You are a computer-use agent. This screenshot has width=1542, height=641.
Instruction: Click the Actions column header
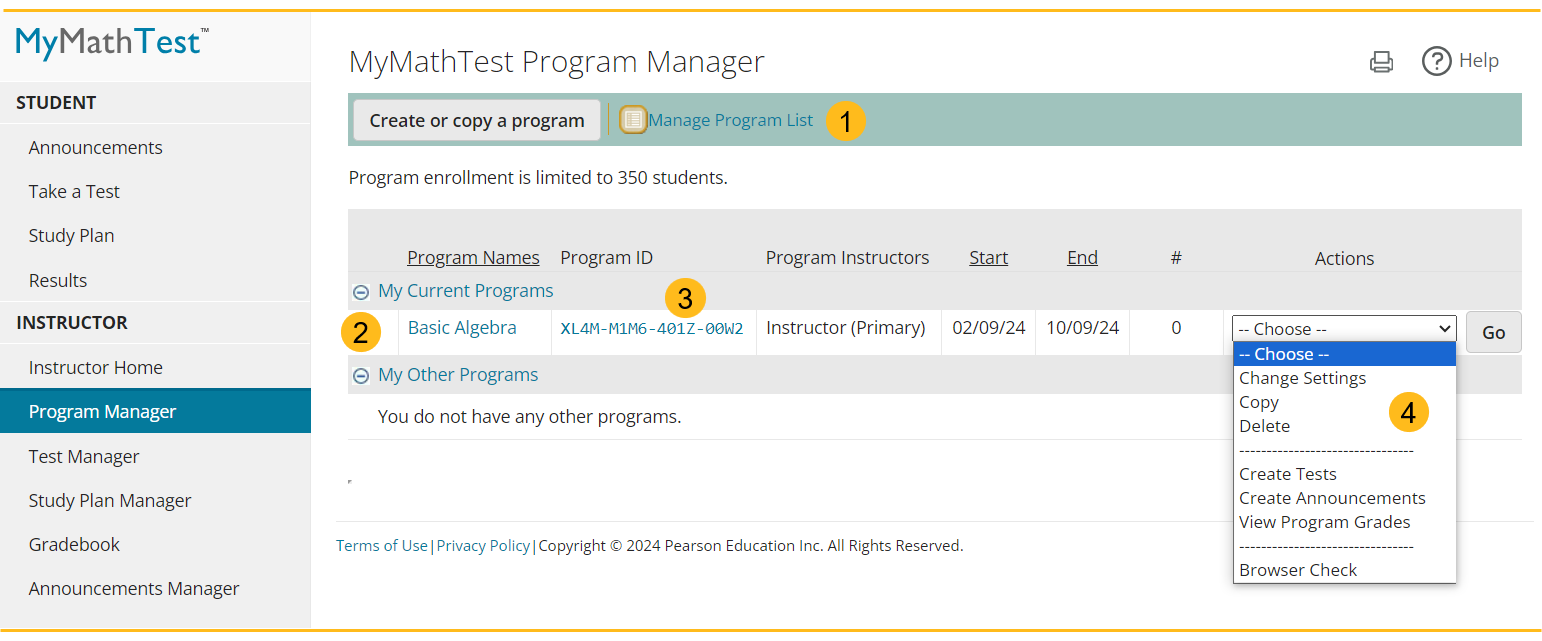point(1344,259)
